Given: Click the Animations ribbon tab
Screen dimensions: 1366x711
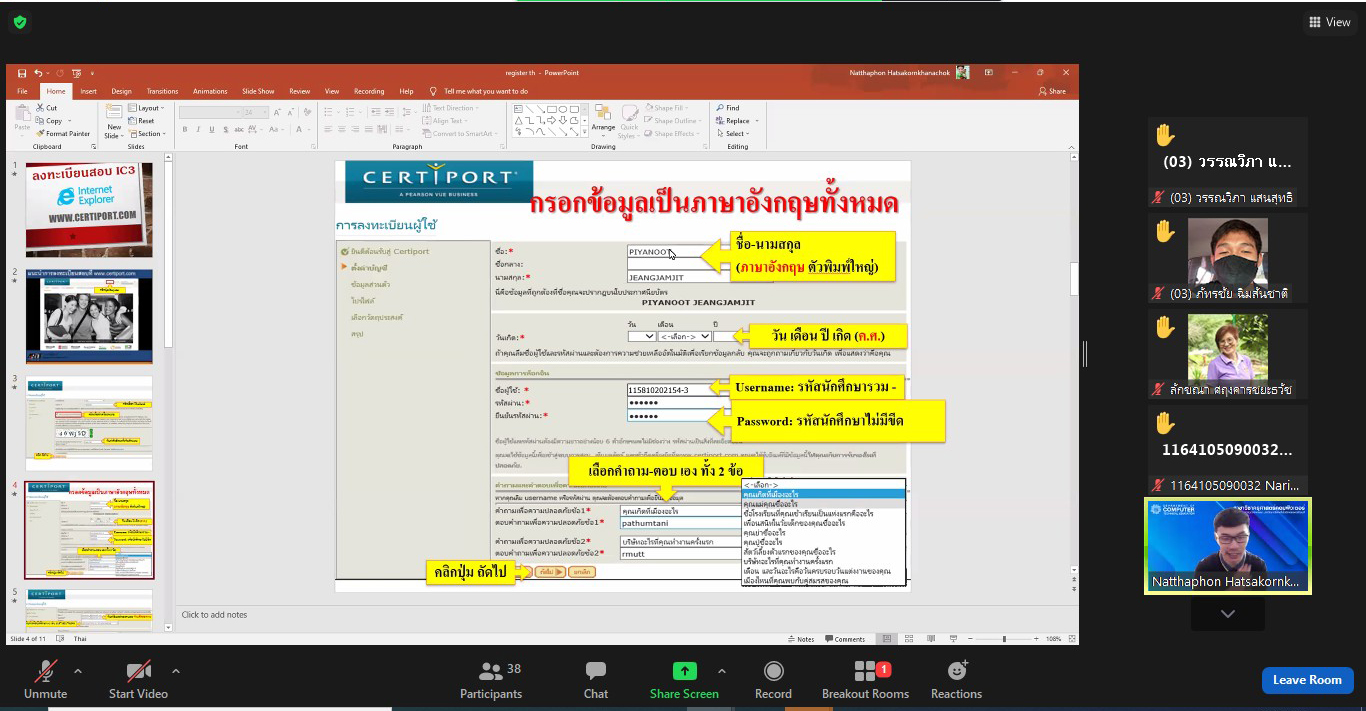Looking at the screenshot, I should click(x=210, y=91).
